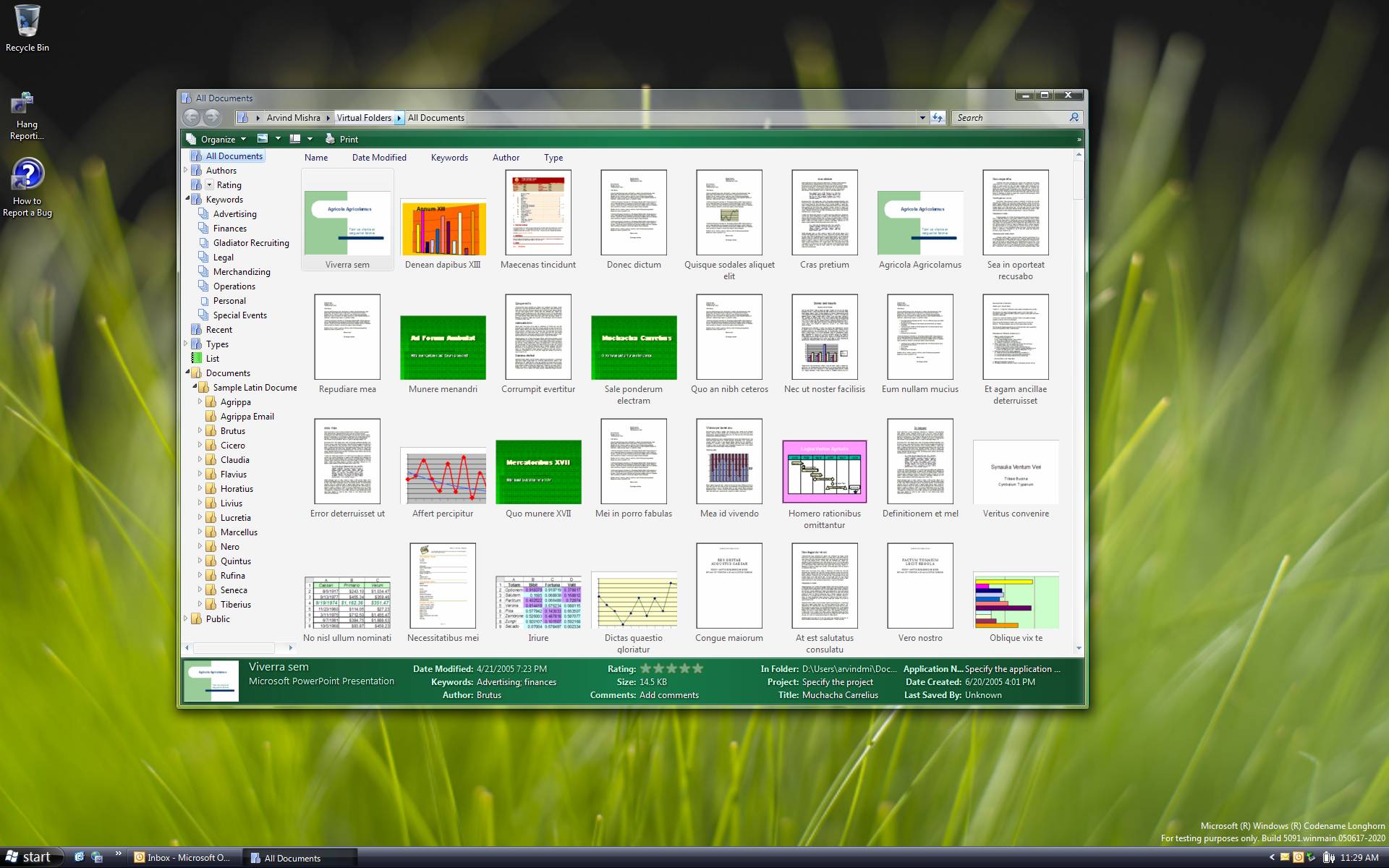The image size is (1389, 868).
Task: Open Organize dropdown menu
Action: tap(218, 139)
